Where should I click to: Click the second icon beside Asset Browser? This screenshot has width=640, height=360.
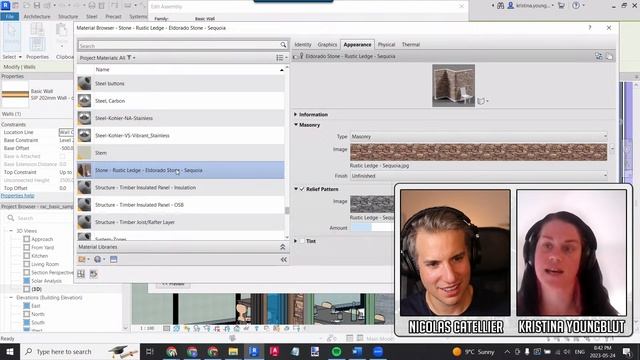[x=93, y=274]
